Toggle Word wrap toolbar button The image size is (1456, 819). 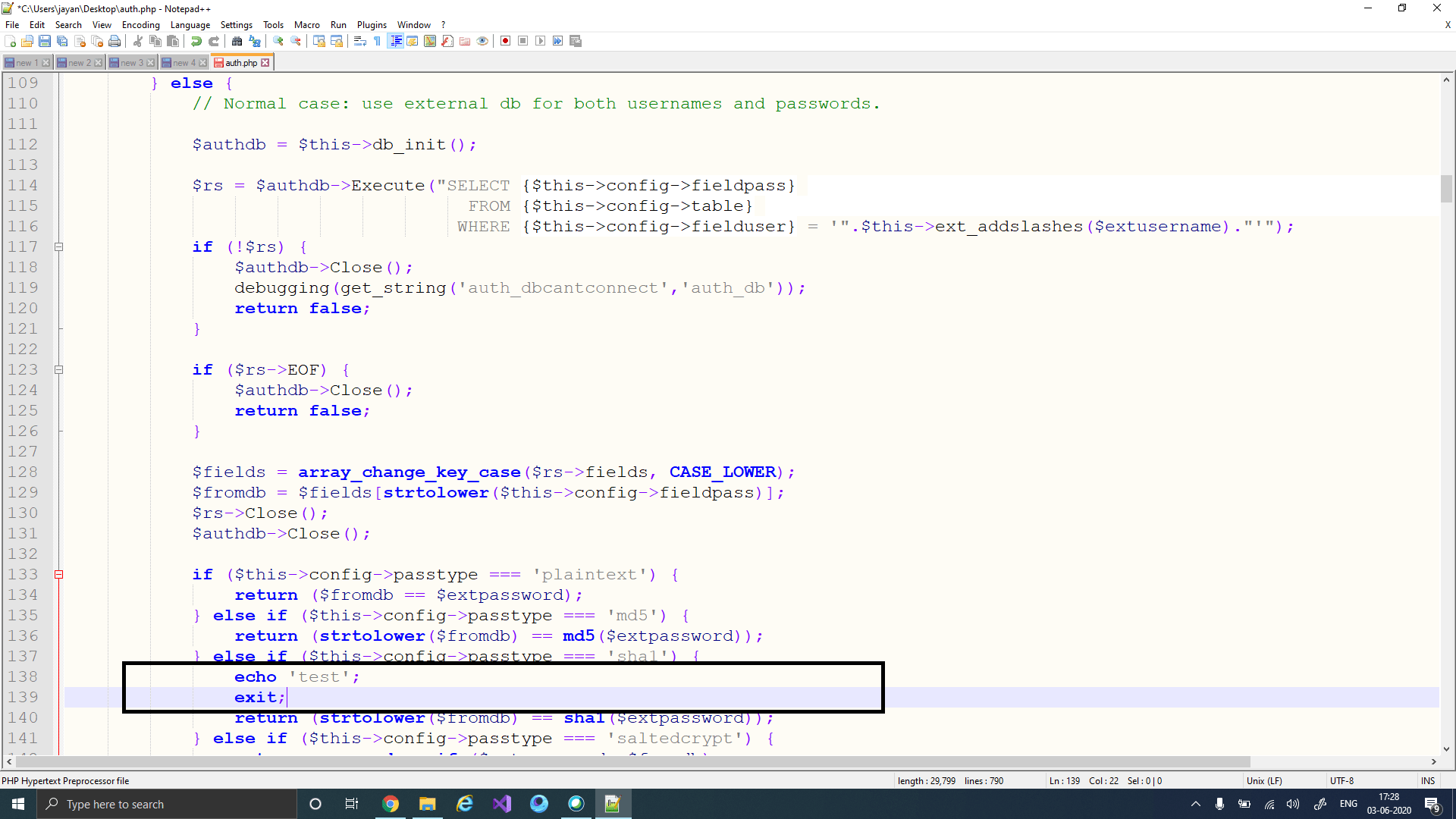pyautogui.click(x=360, y=41)
